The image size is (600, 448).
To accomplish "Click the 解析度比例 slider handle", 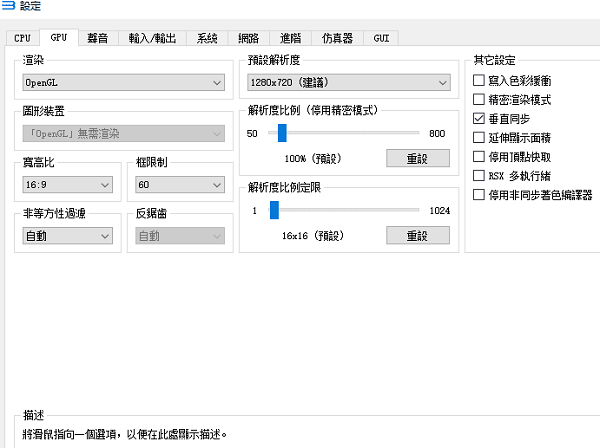I will (x=282, y=133).
